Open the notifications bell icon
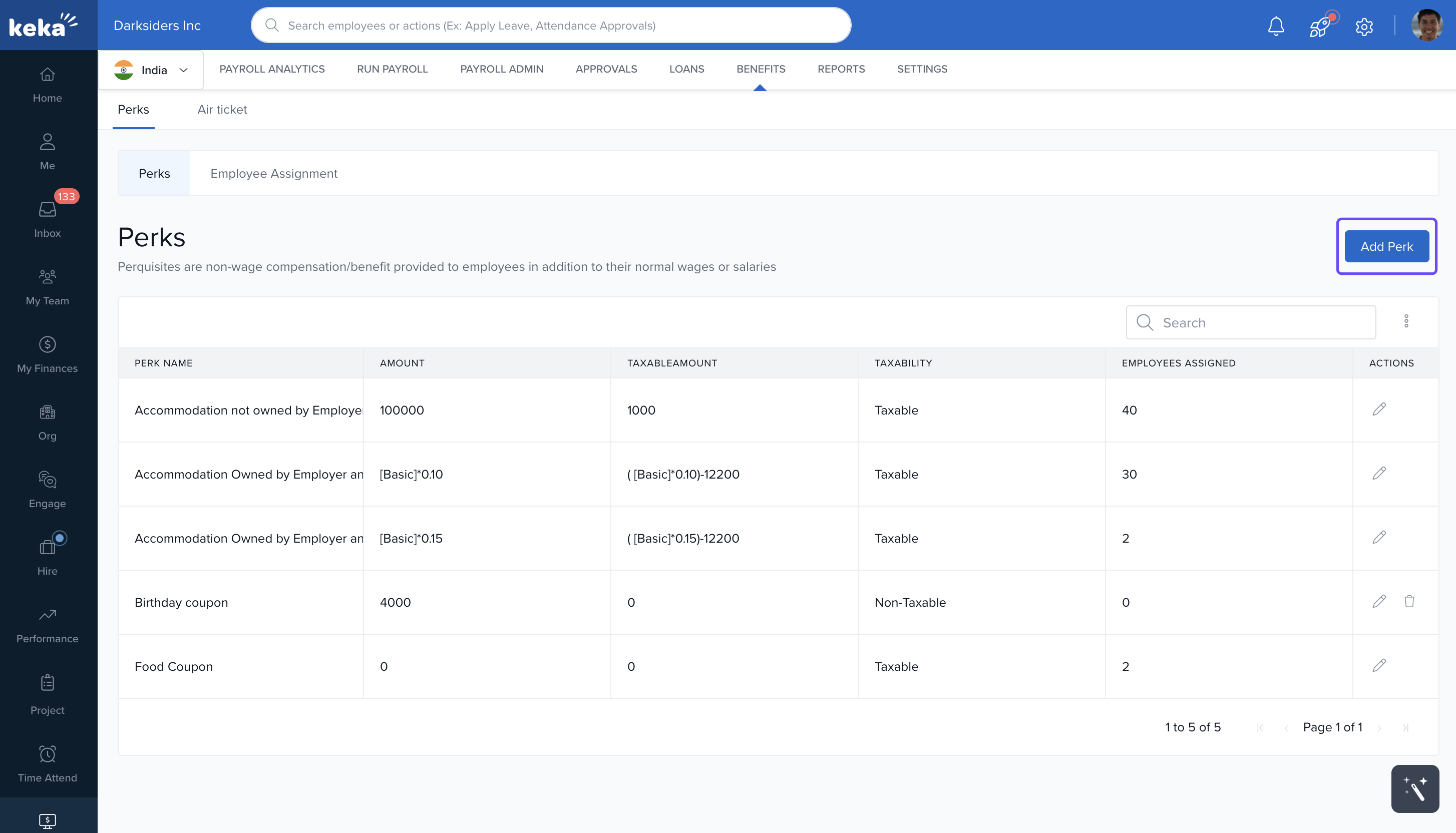This screenshot has height=833, width=1456. pos(1276,26)
